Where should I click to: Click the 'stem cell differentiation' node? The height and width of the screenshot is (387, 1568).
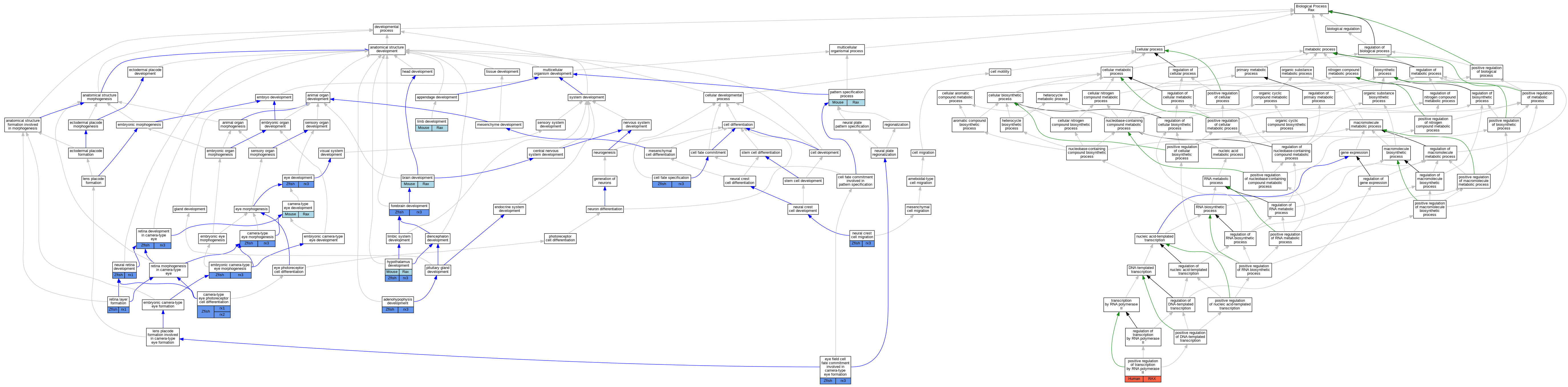coord(761,153)
